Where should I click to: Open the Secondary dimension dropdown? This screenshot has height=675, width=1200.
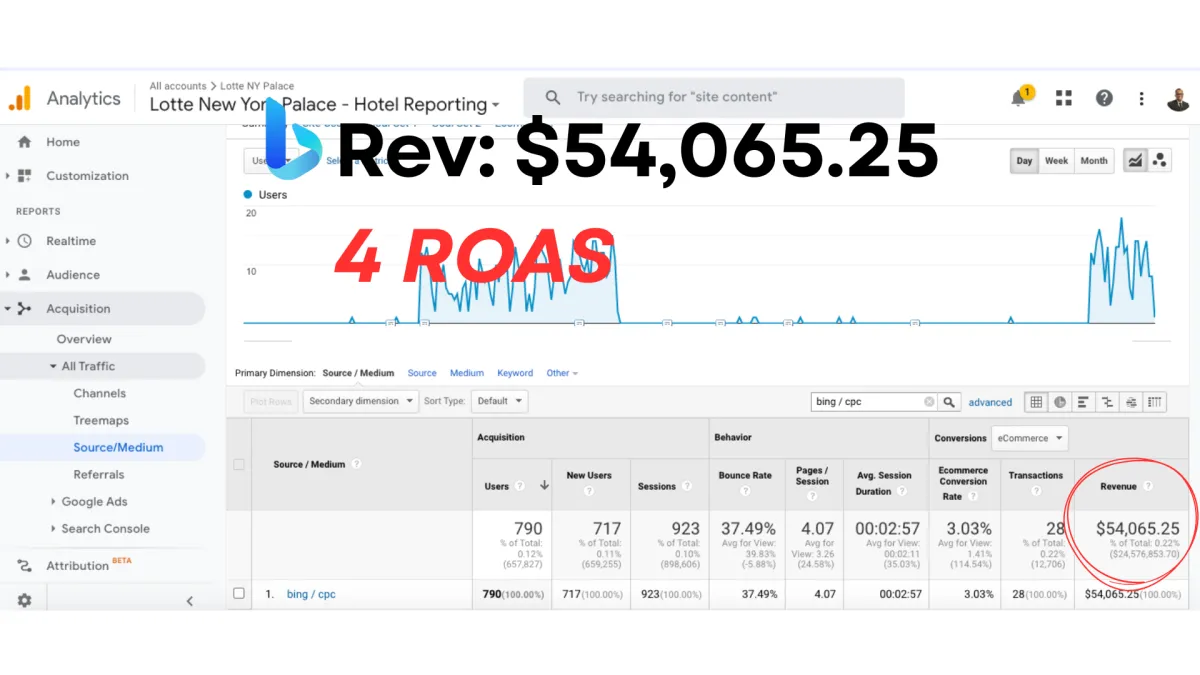pyautogui.click(x=361, y=401)
